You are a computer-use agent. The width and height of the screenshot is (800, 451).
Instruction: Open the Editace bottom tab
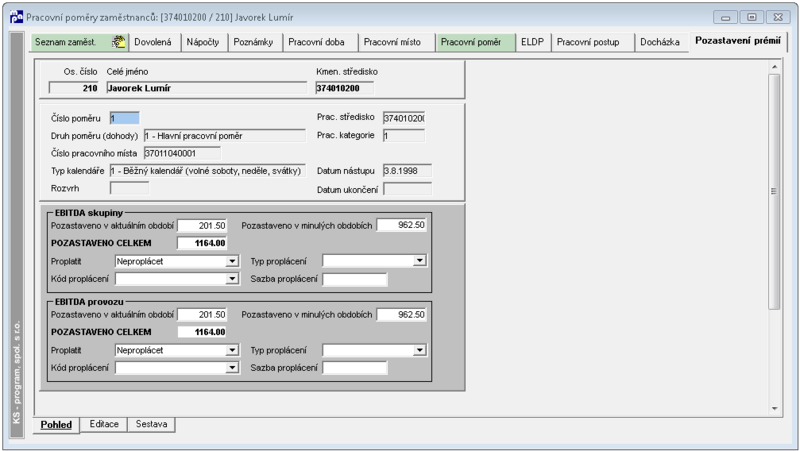click(x=104, y=424)
